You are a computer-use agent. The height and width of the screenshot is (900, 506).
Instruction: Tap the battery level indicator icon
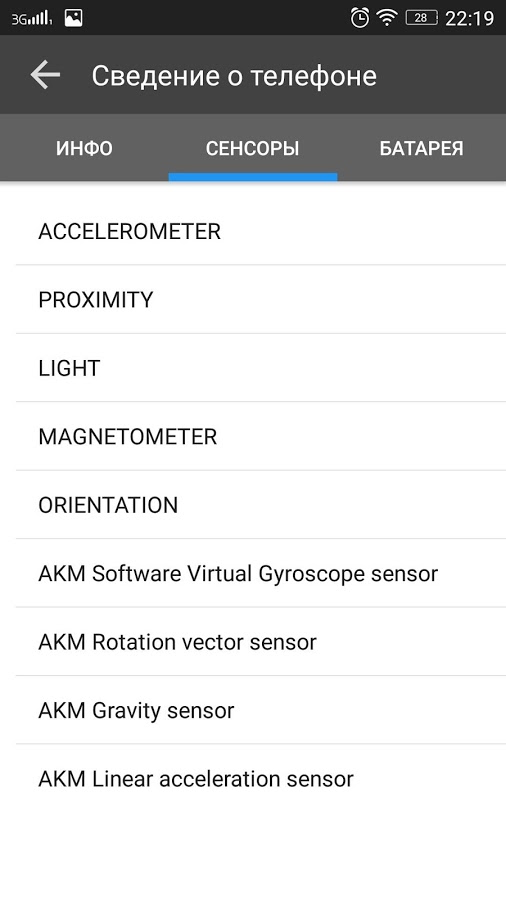422,18
